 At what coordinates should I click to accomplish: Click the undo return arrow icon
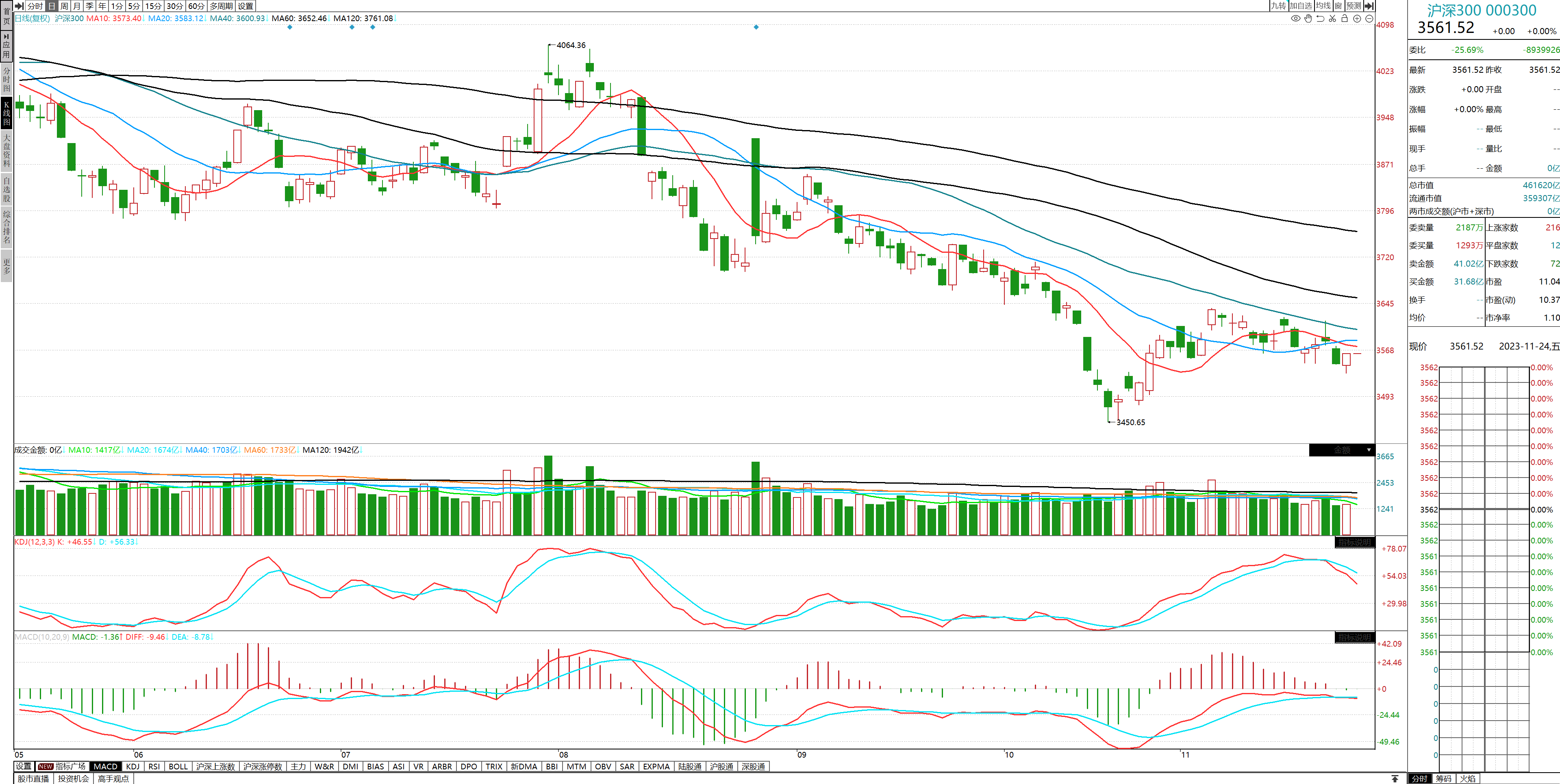tap(1320, 19)
